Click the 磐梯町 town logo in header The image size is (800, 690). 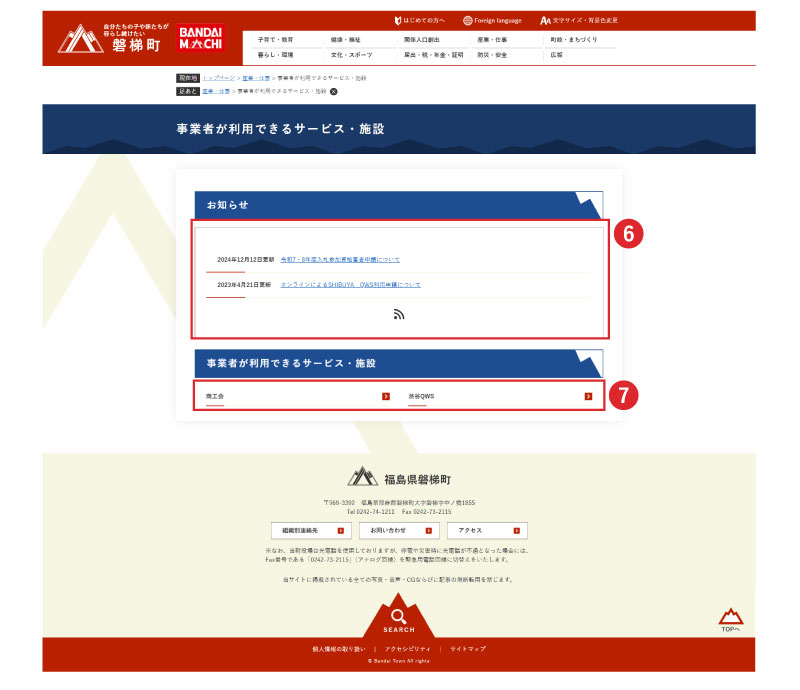(107, 40)
